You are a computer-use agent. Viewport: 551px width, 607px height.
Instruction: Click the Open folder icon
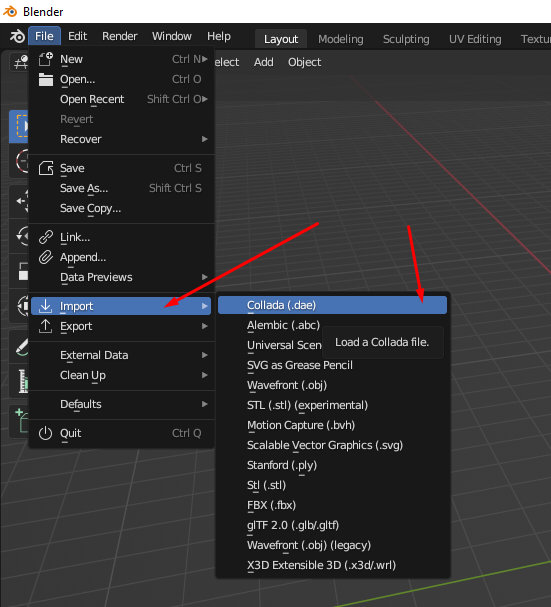46,79
